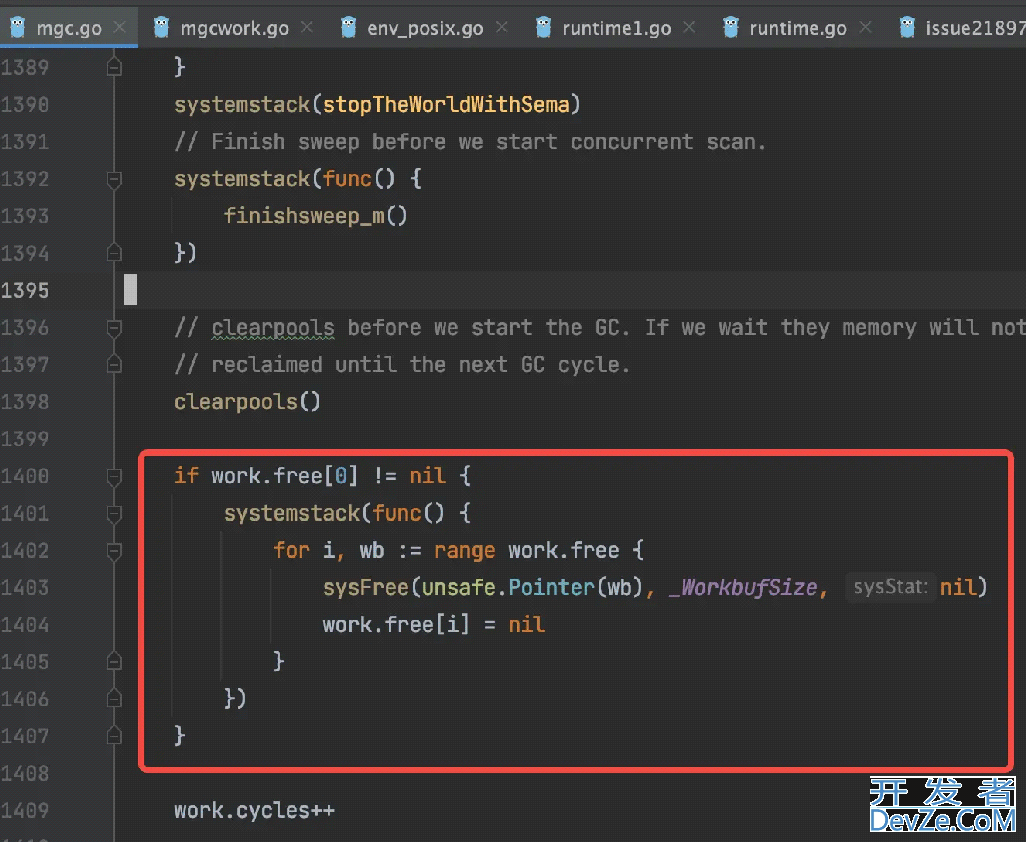
Task: Click the Go gopher icon on runtime1.go tab
Action: (x=543, y=27)
